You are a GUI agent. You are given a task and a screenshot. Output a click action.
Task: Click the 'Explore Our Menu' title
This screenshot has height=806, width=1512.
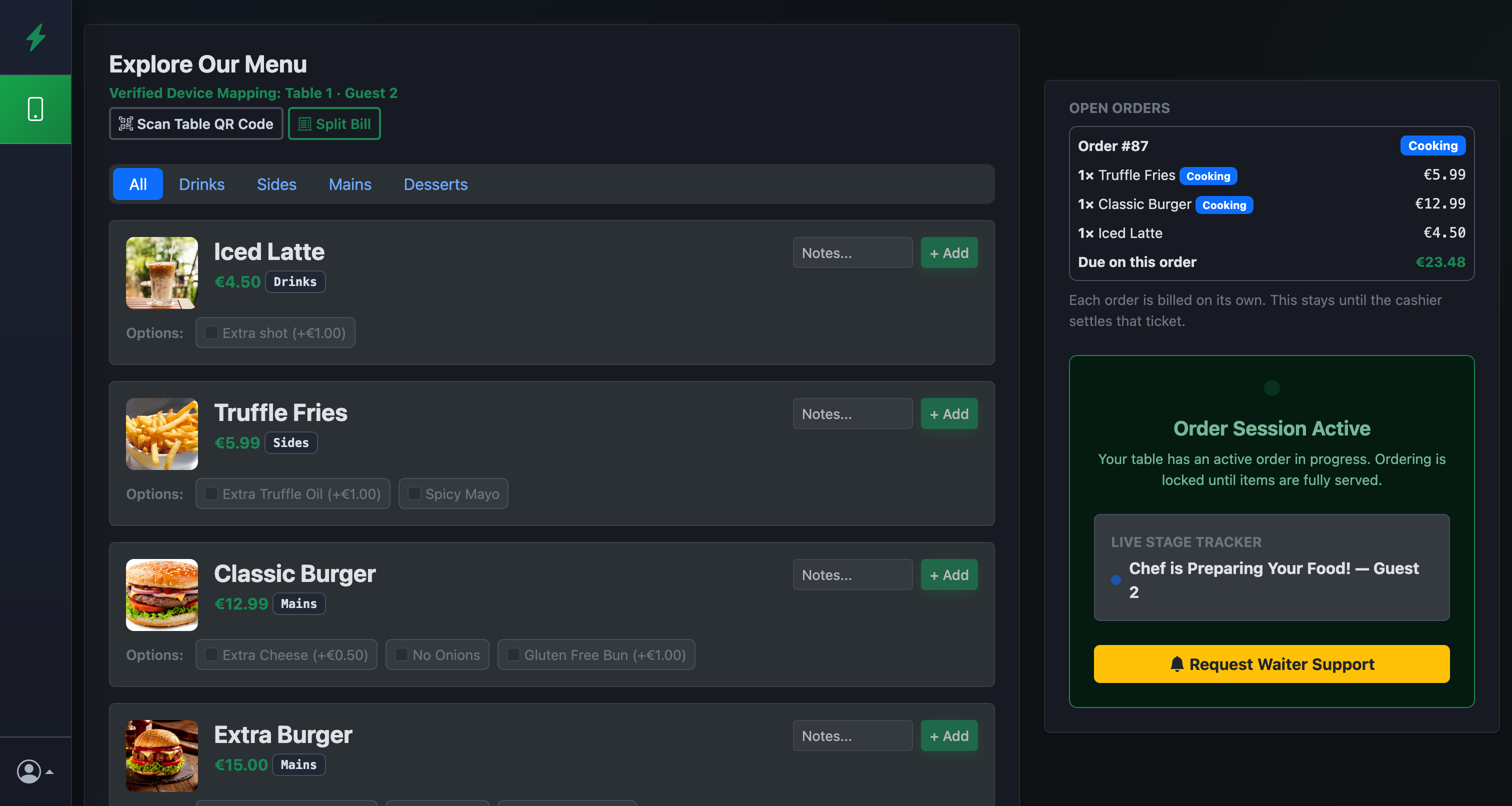click(208, 64)
